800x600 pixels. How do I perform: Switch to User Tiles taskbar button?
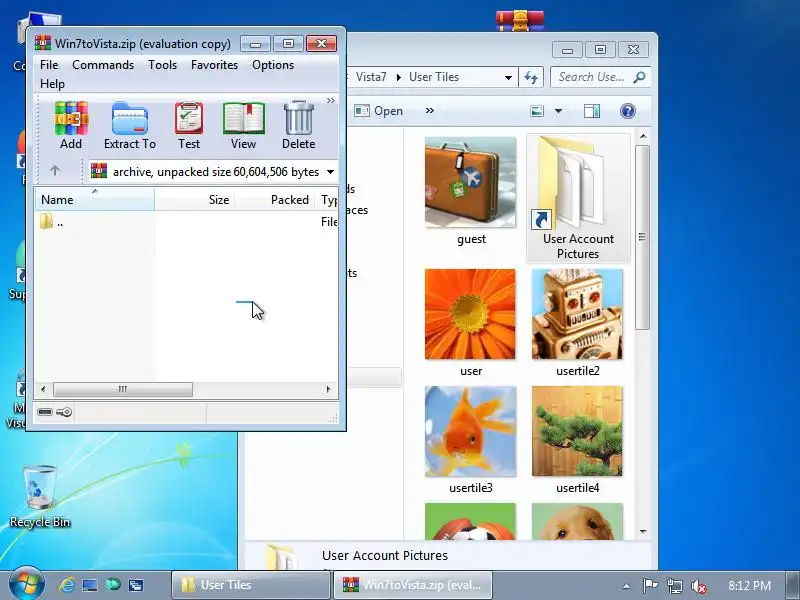250,585
